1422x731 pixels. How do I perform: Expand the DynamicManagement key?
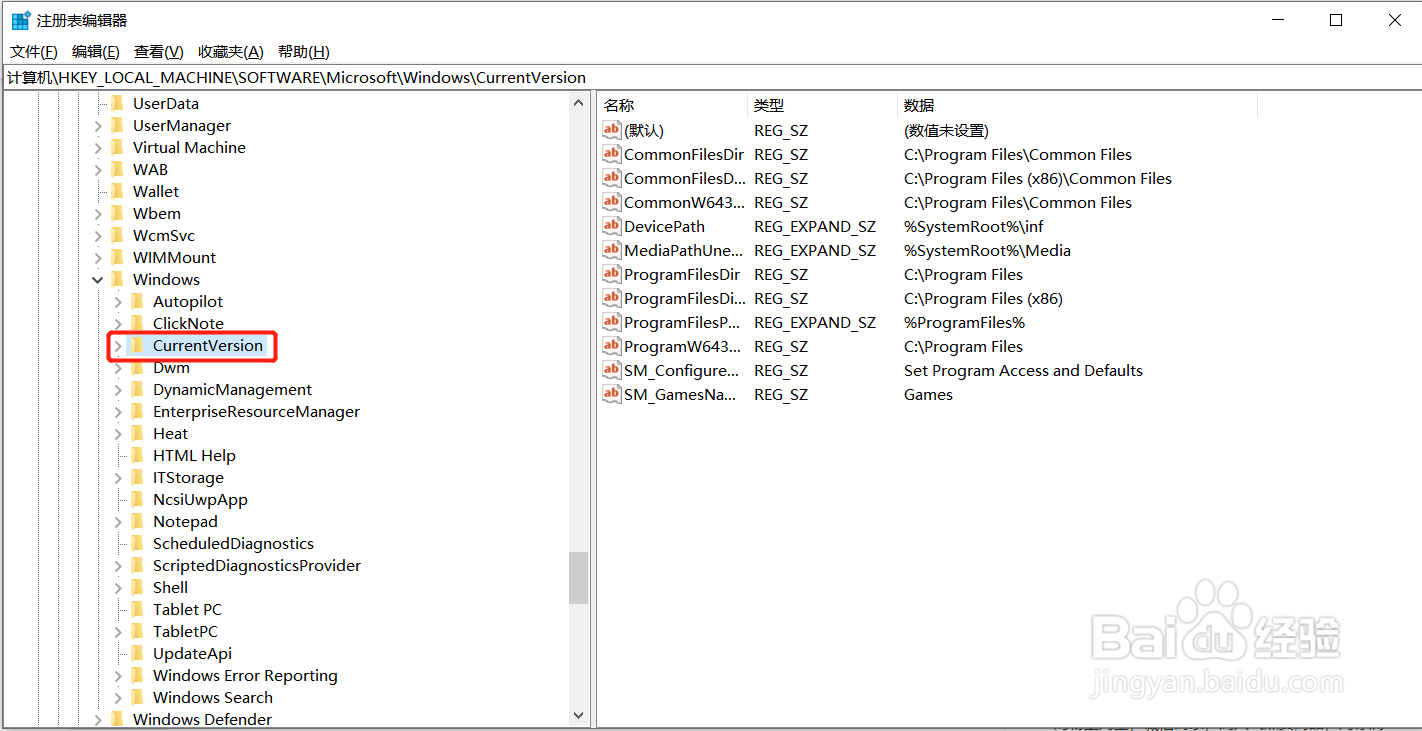point(118,390)
